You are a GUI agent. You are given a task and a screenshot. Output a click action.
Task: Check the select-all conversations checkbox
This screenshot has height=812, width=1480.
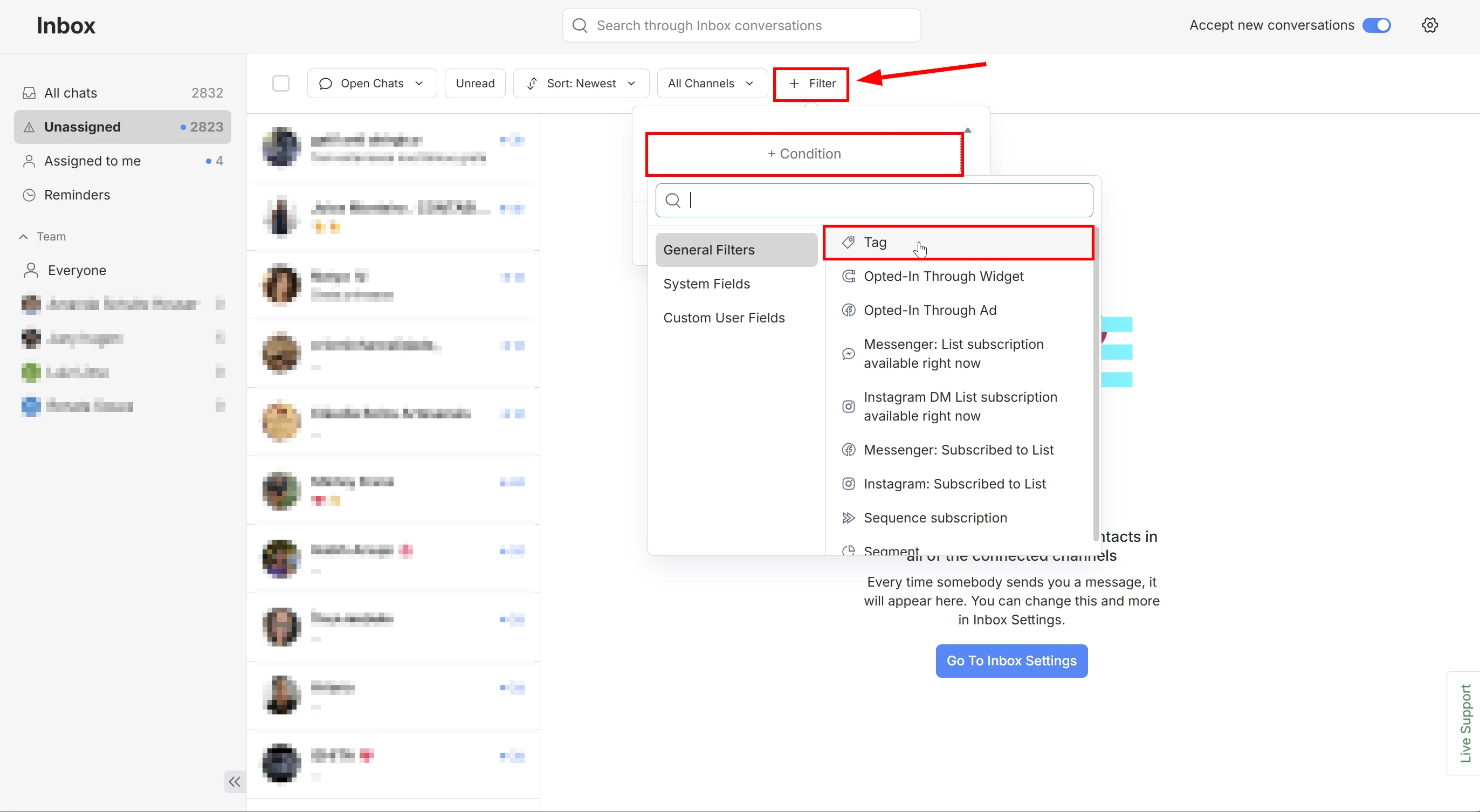280,84
